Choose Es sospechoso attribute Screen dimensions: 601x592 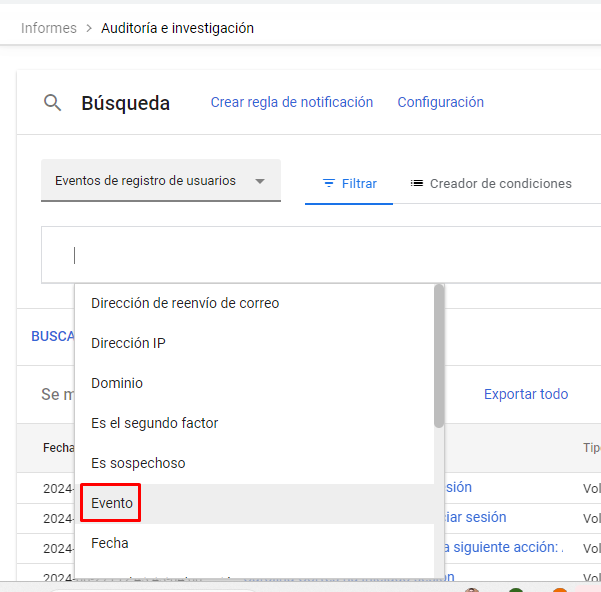point(255,463)
